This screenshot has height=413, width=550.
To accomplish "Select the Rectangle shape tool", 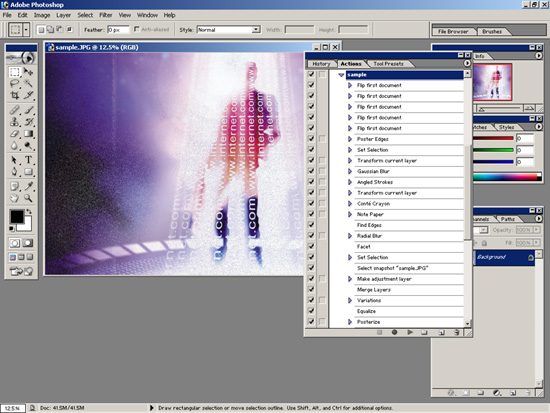I will (x=28, y=172).
